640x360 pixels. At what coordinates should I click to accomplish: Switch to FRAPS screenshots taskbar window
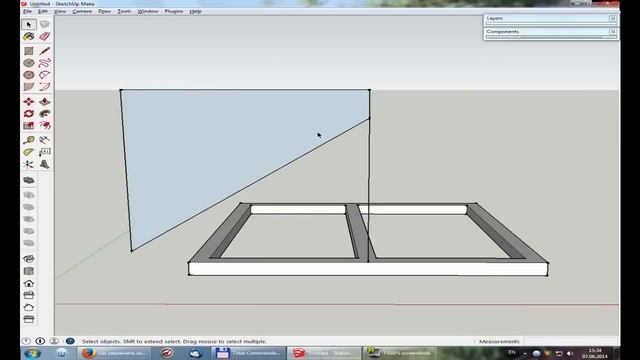pyautogui.click(x=400, y=353)
